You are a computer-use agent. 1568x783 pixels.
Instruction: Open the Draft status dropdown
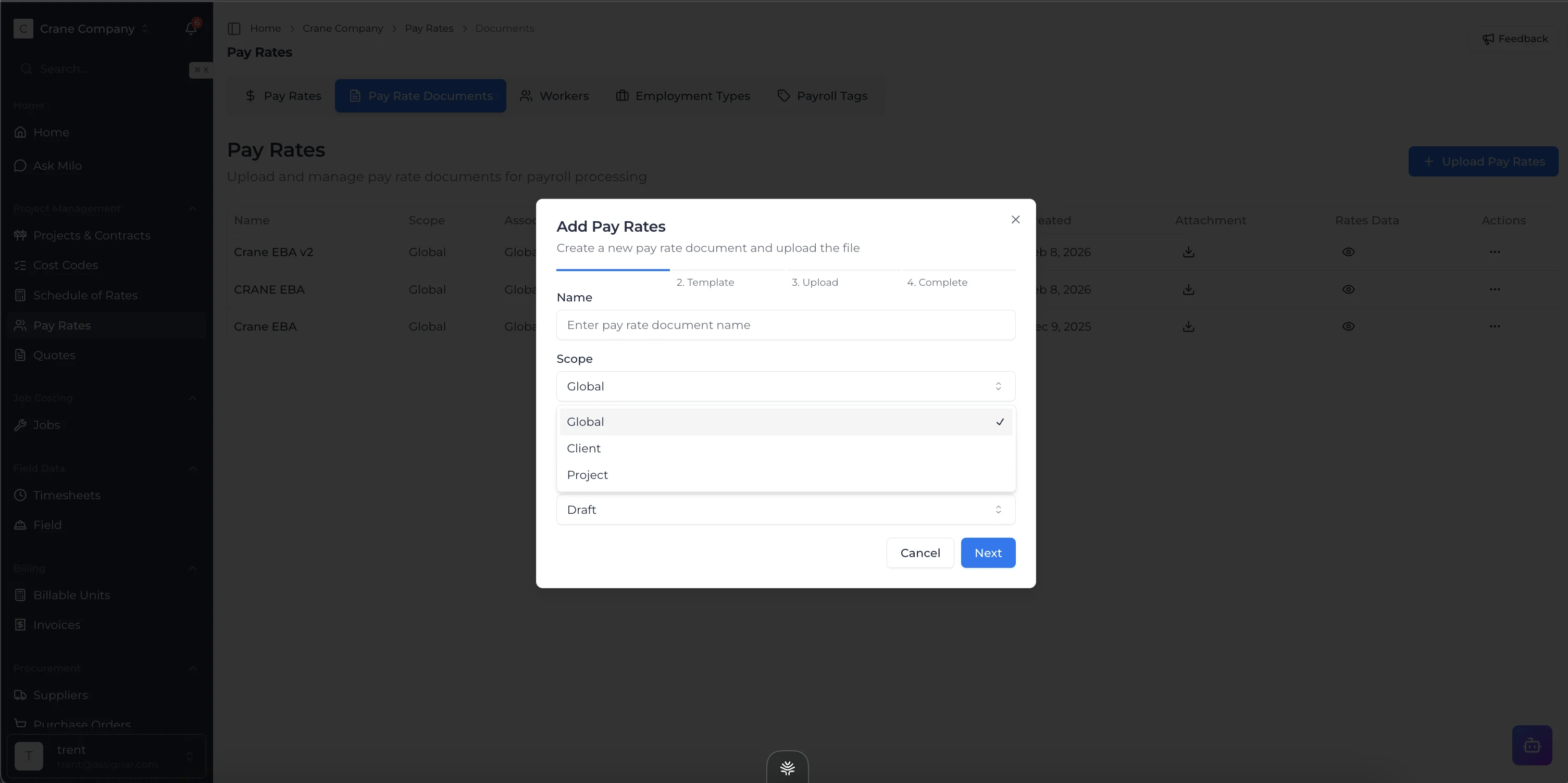pos(785,510)
